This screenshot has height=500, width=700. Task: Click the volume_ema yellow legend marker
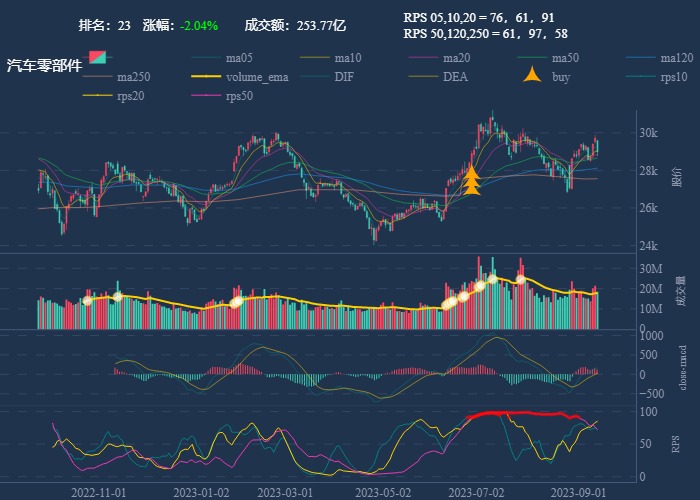tap(206, 77)
